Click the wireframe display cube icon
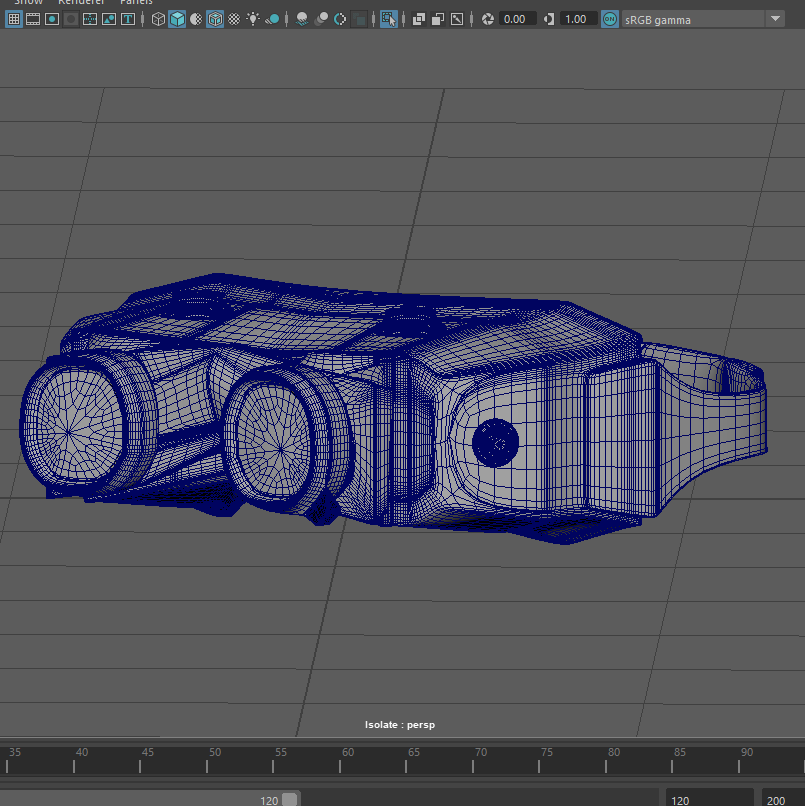805x806 pixels. [x=158, y=19]
